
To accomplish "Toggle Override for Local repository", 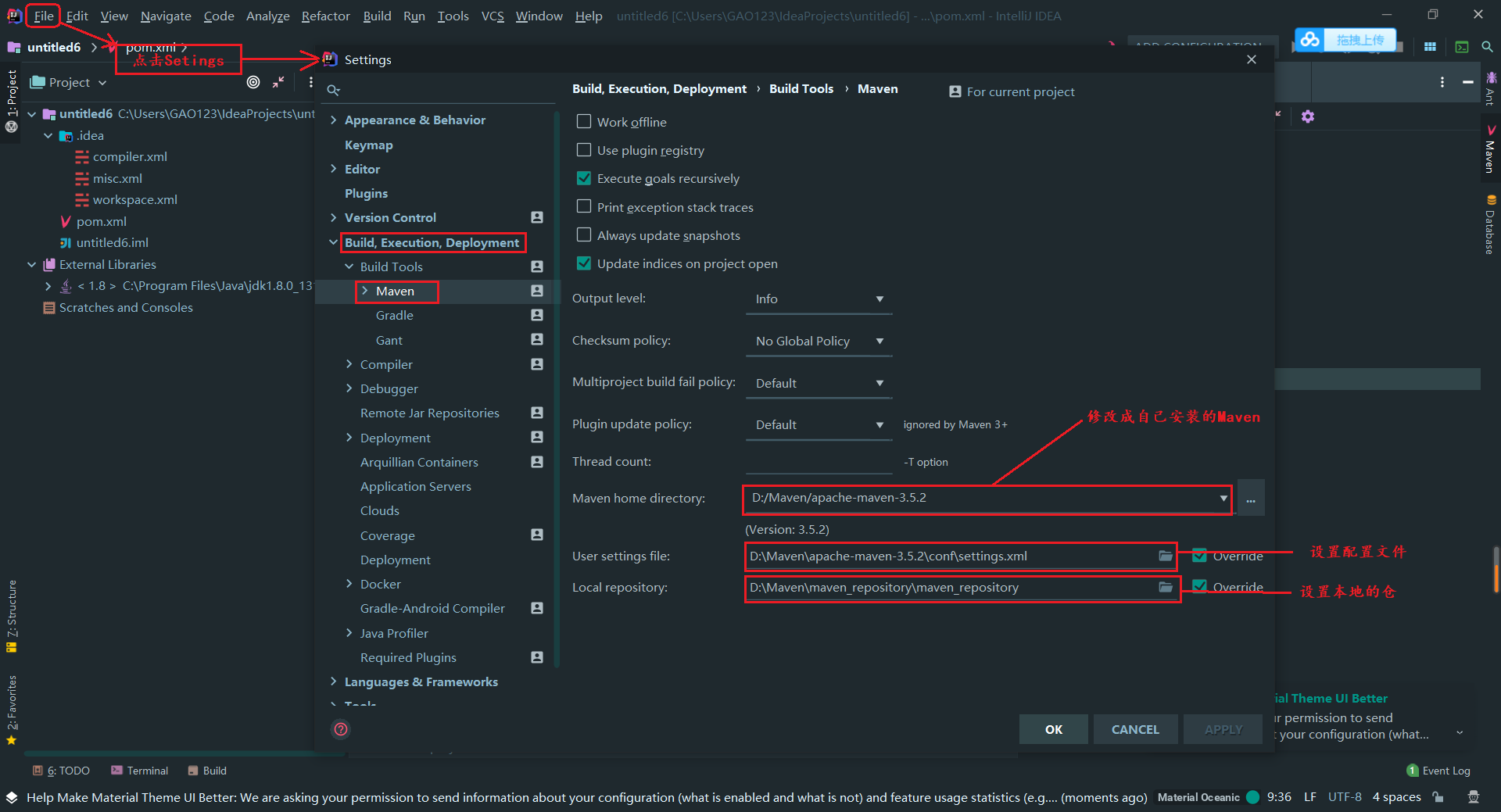I will tap(1199, 587).
